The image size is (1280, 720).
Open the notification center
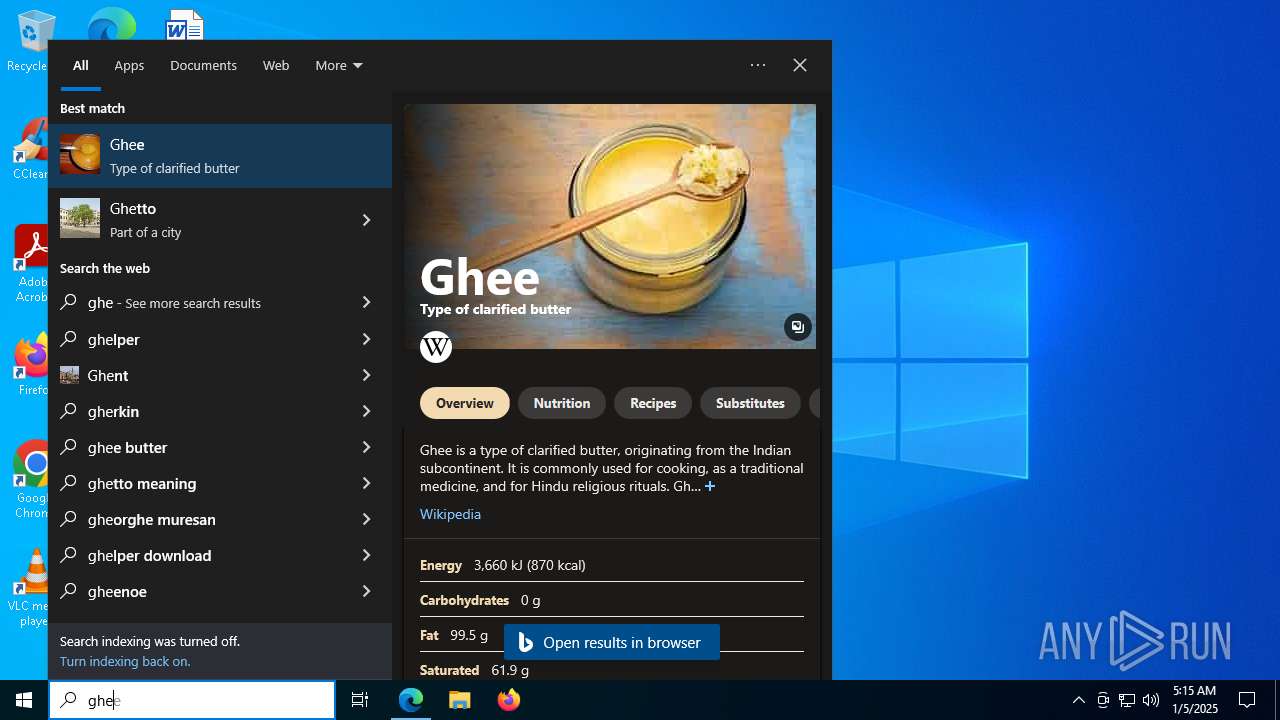(x=1247, y=700)
